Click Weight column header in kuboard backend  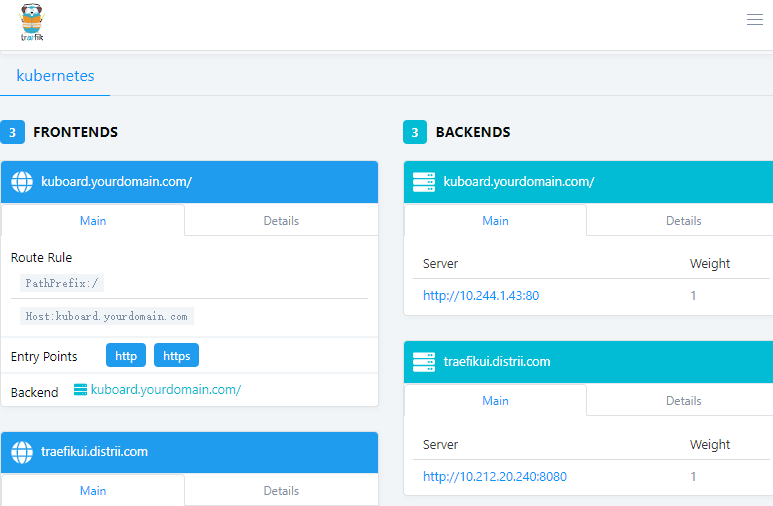click(x=709, y=264)
